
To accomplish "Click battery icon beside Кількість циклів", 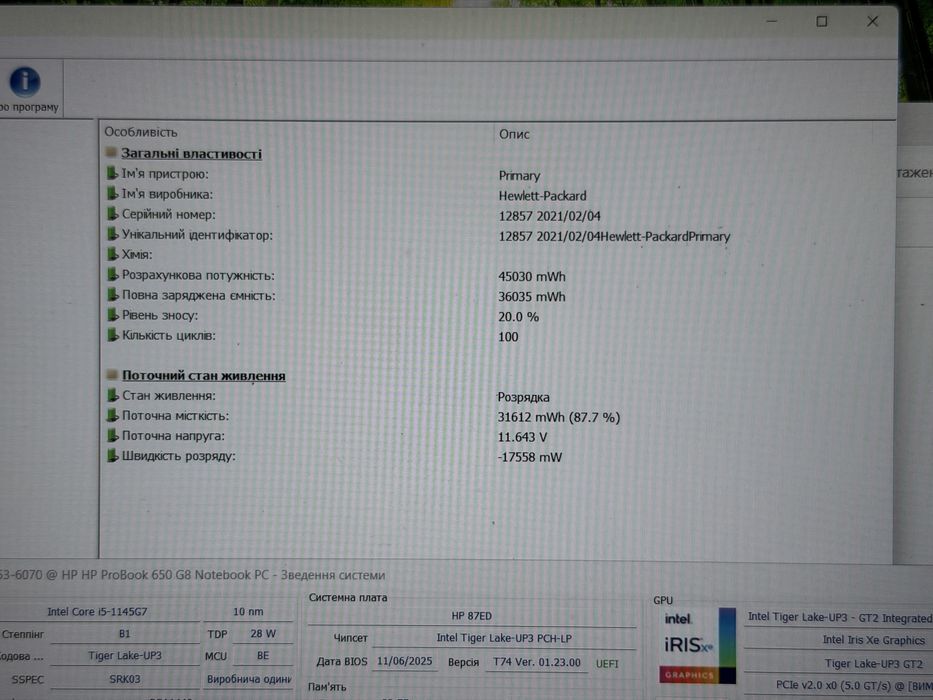I will click(112, 335).
